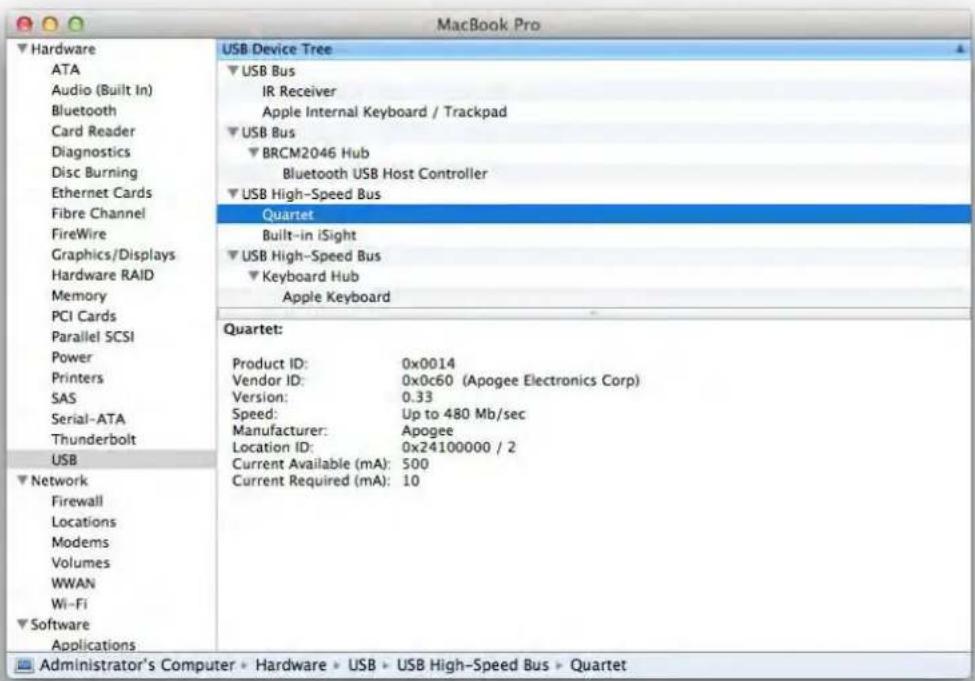Screen dimensions: 975x681
Task: Select PCI Cards in sidebar
Action: 84,316
